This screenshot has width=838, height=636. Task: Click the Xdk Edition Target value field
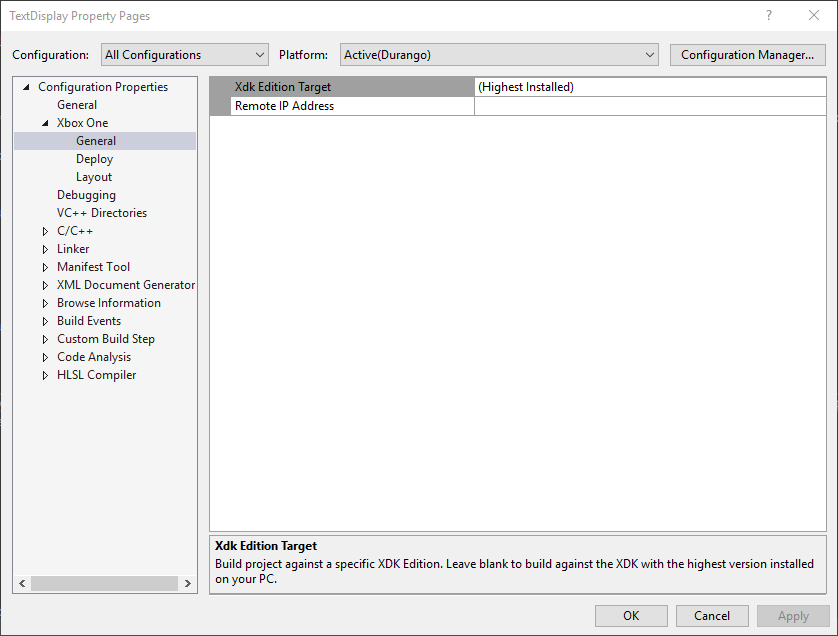[650, 87]
